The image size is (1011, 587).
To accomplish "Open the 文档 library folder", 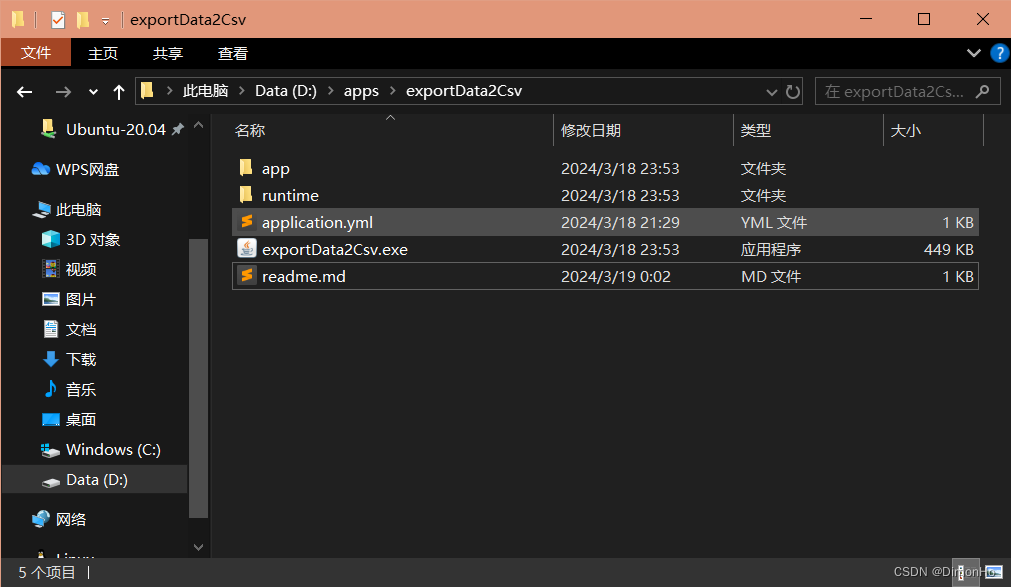I will coord(81,329).
